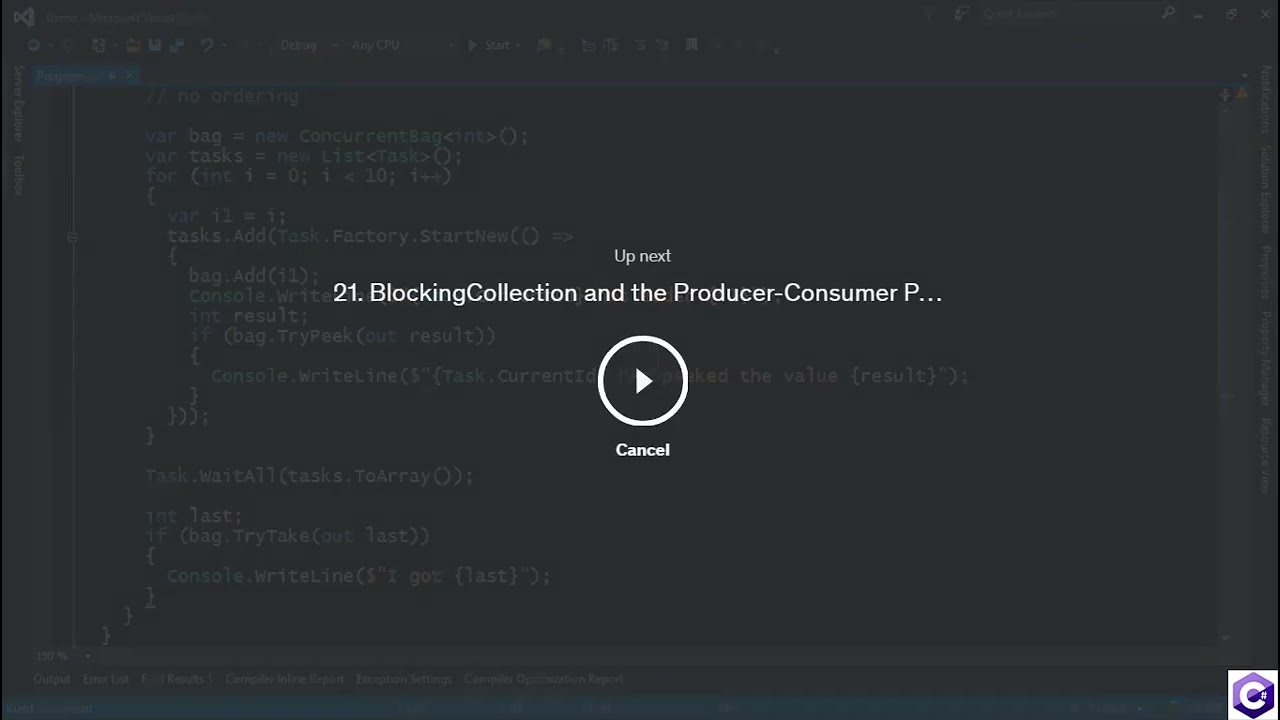Start debugging with the Start button
Image resolution: width=1280 pixels, height=720 pixels.
coord(493,45)
